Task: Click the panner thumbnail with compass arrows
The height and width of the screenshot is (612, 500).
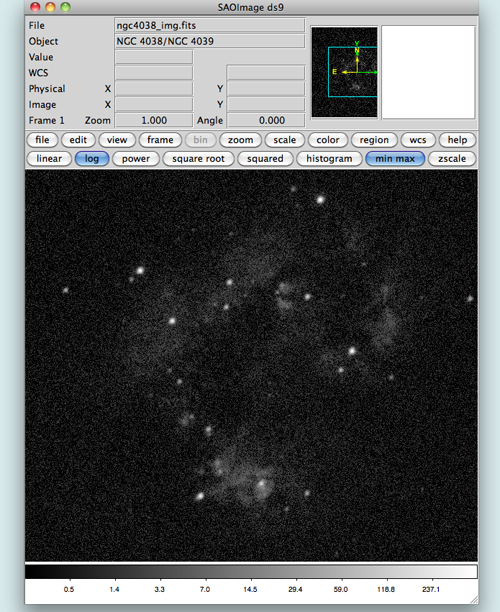Action: [345, 72]
